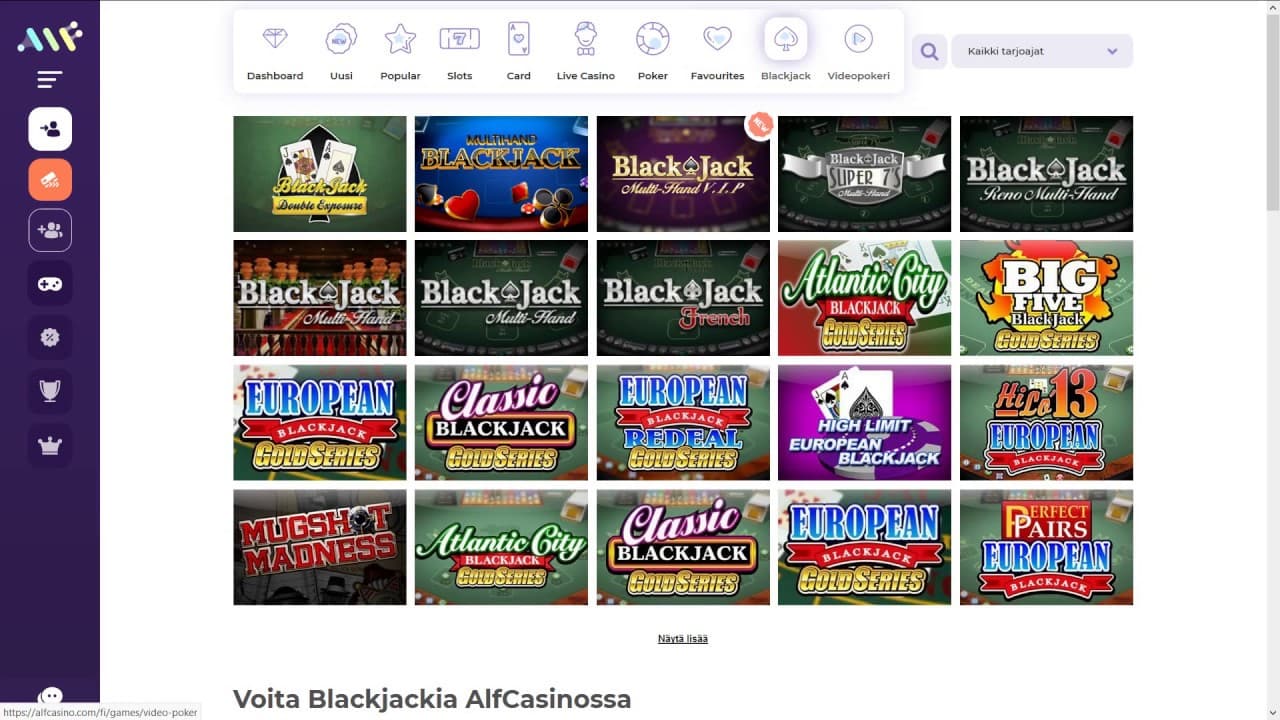This screenshot has height=720, width=1280.
Task: Open the crown VIP icon in sidebar
Action: click(x=50, y=445)
